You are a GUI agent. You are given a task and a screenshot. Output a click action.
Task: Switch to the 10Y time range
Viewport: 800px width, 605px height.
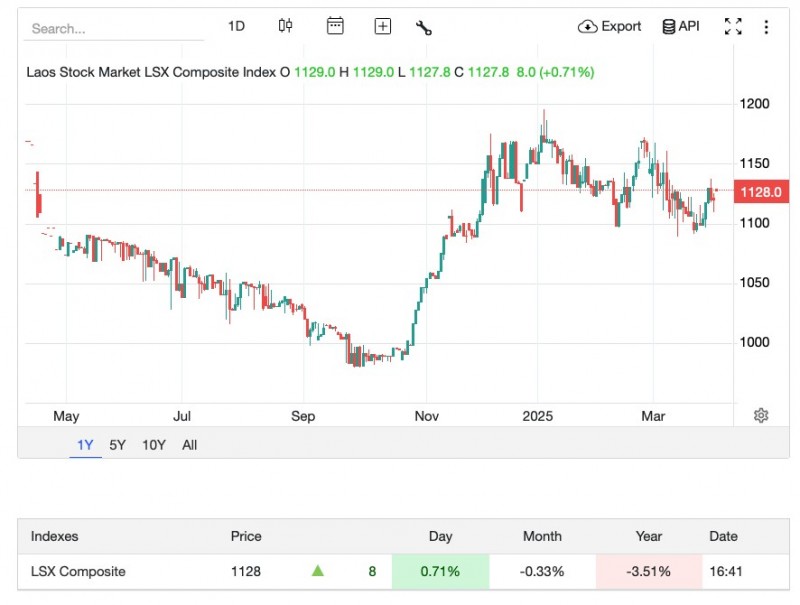(154, 445)
